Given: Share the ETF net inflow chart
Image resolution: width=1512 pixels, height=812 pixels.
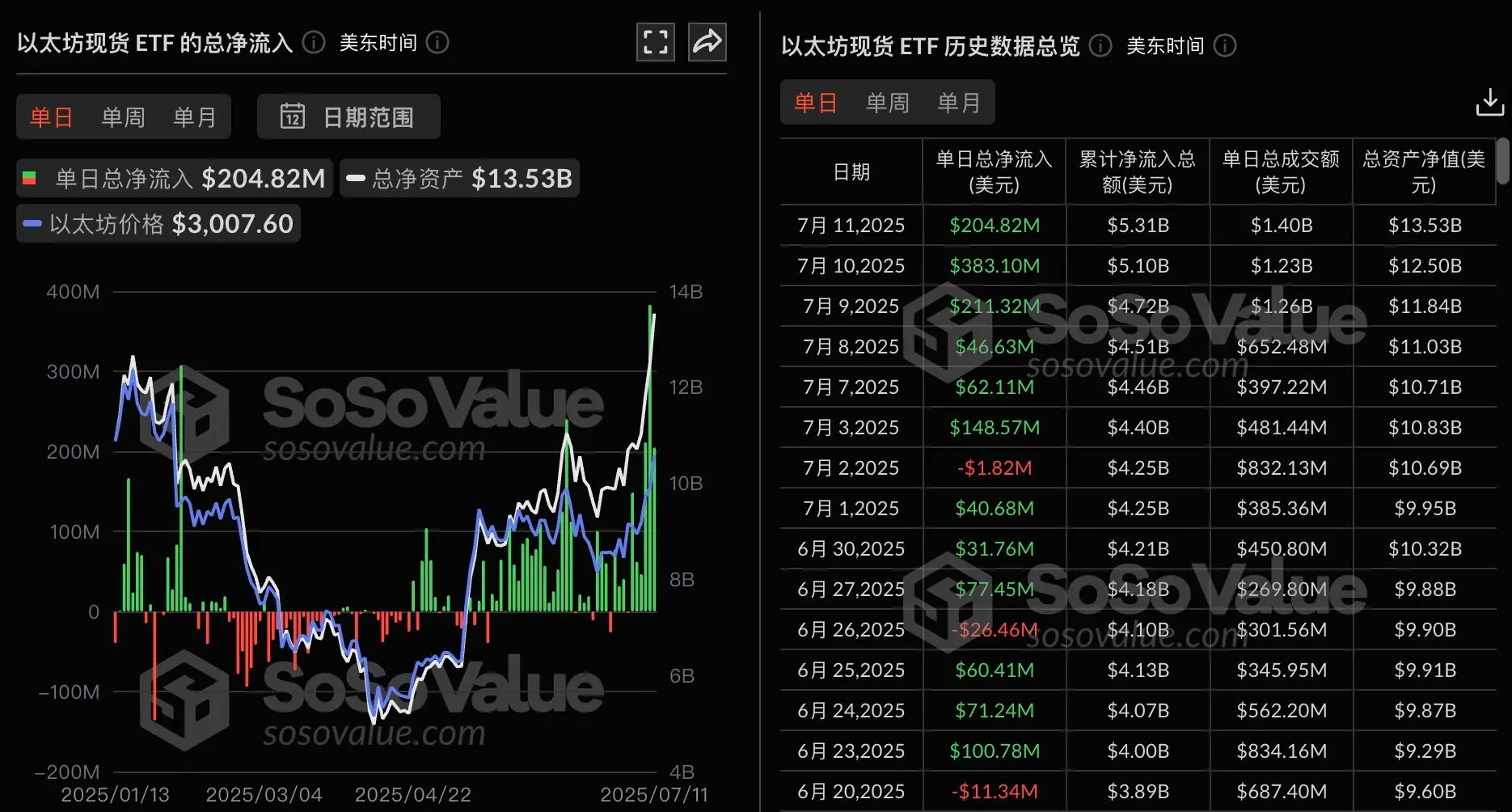Looking at the screenshot, I should pyautogui.click(x=707, y=42).
